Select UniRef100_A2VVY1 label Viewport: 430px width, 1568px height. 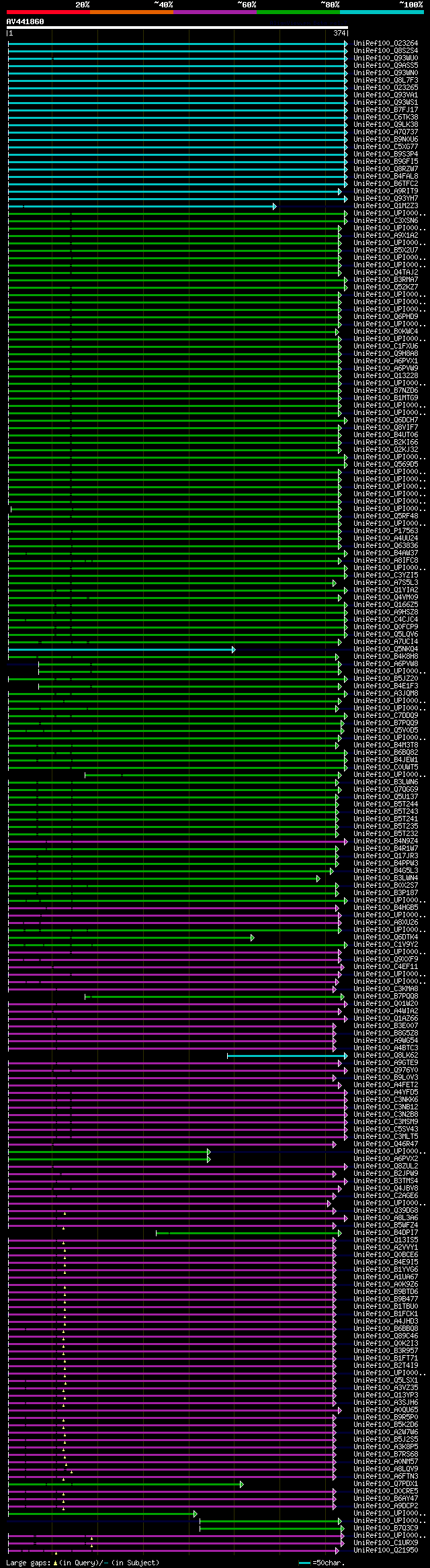[386, 1247]
